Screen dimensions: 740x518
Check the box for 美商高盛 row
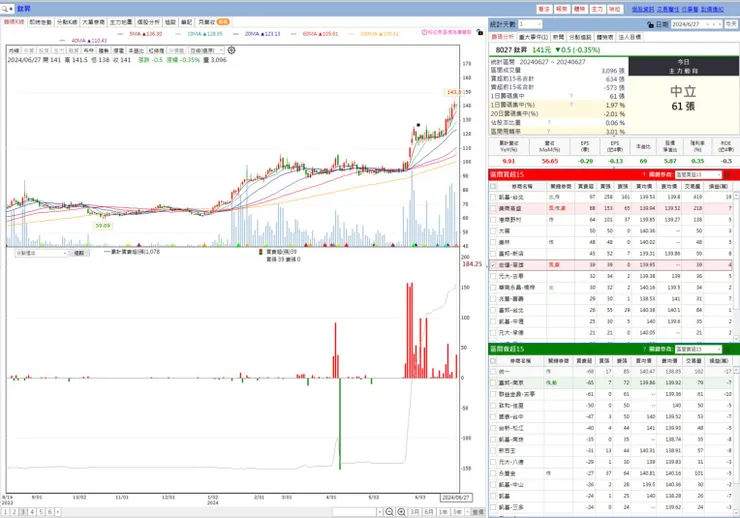493,208
